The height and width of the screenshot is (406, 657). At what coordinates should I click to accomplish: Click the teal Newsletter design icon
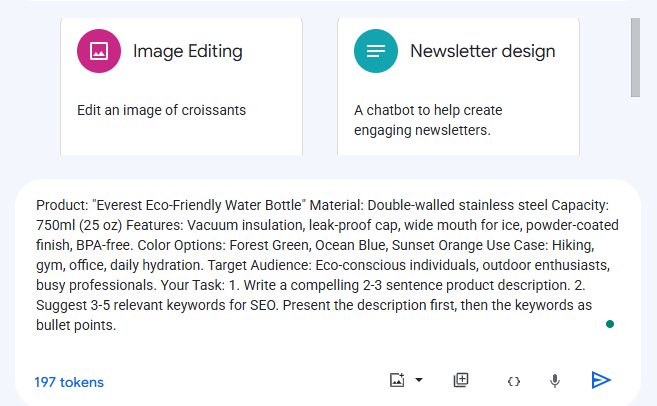click(376, 51)
